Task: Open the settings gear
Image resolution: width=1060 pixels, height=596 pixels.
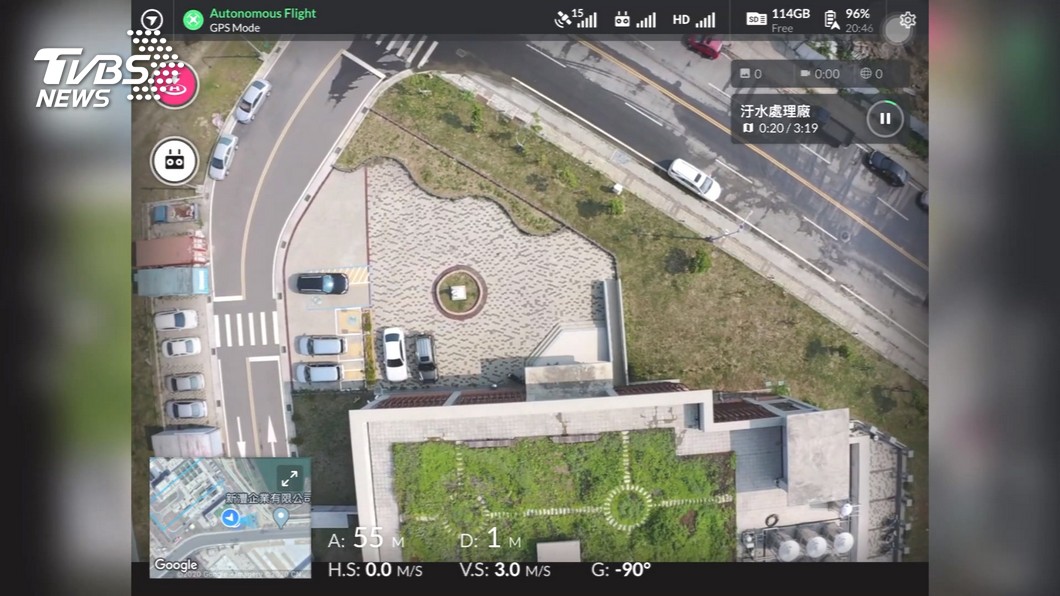Action: [x=907, y=20]
